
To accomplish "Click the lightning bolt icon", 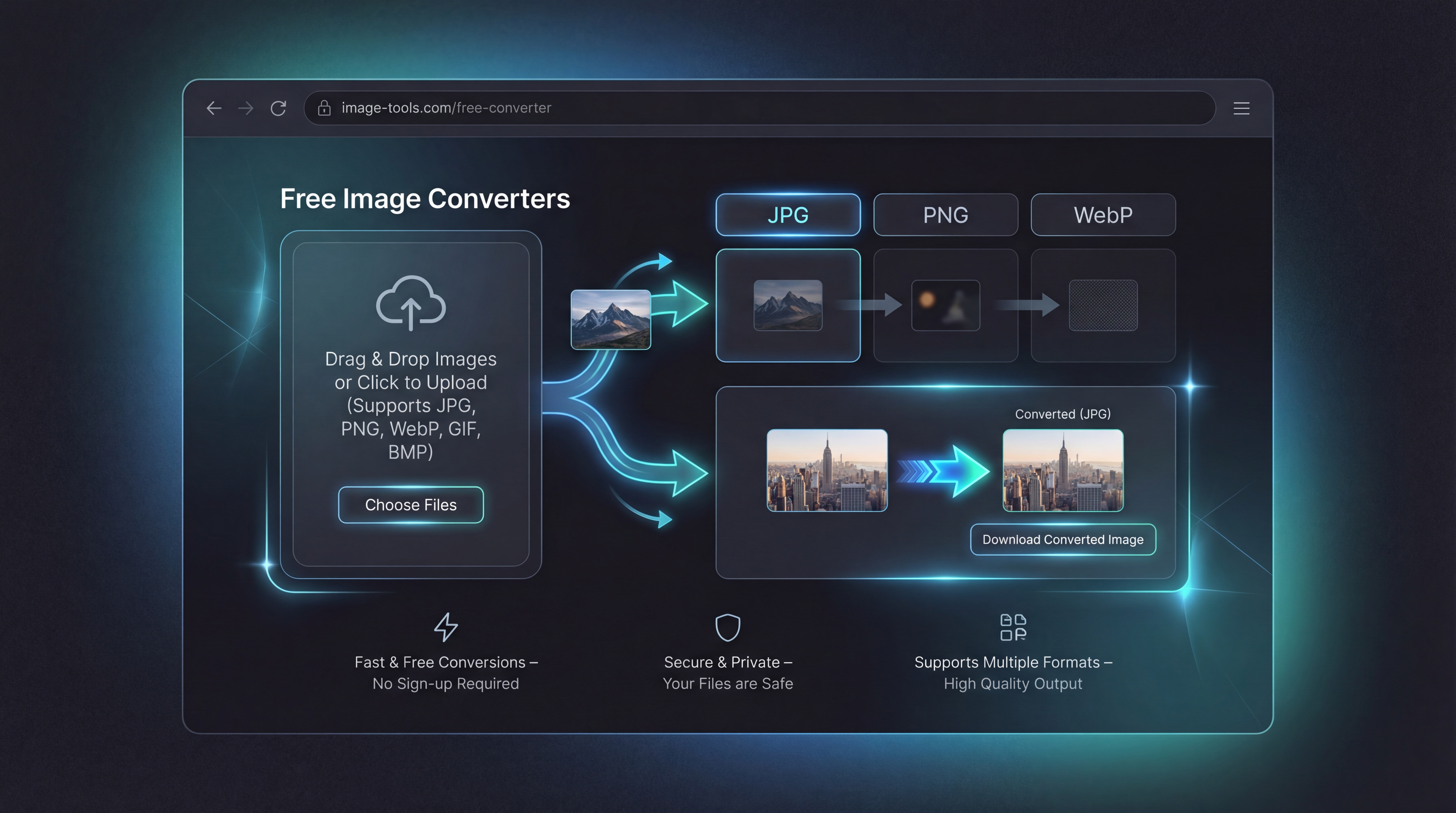I will click(445, 627).
